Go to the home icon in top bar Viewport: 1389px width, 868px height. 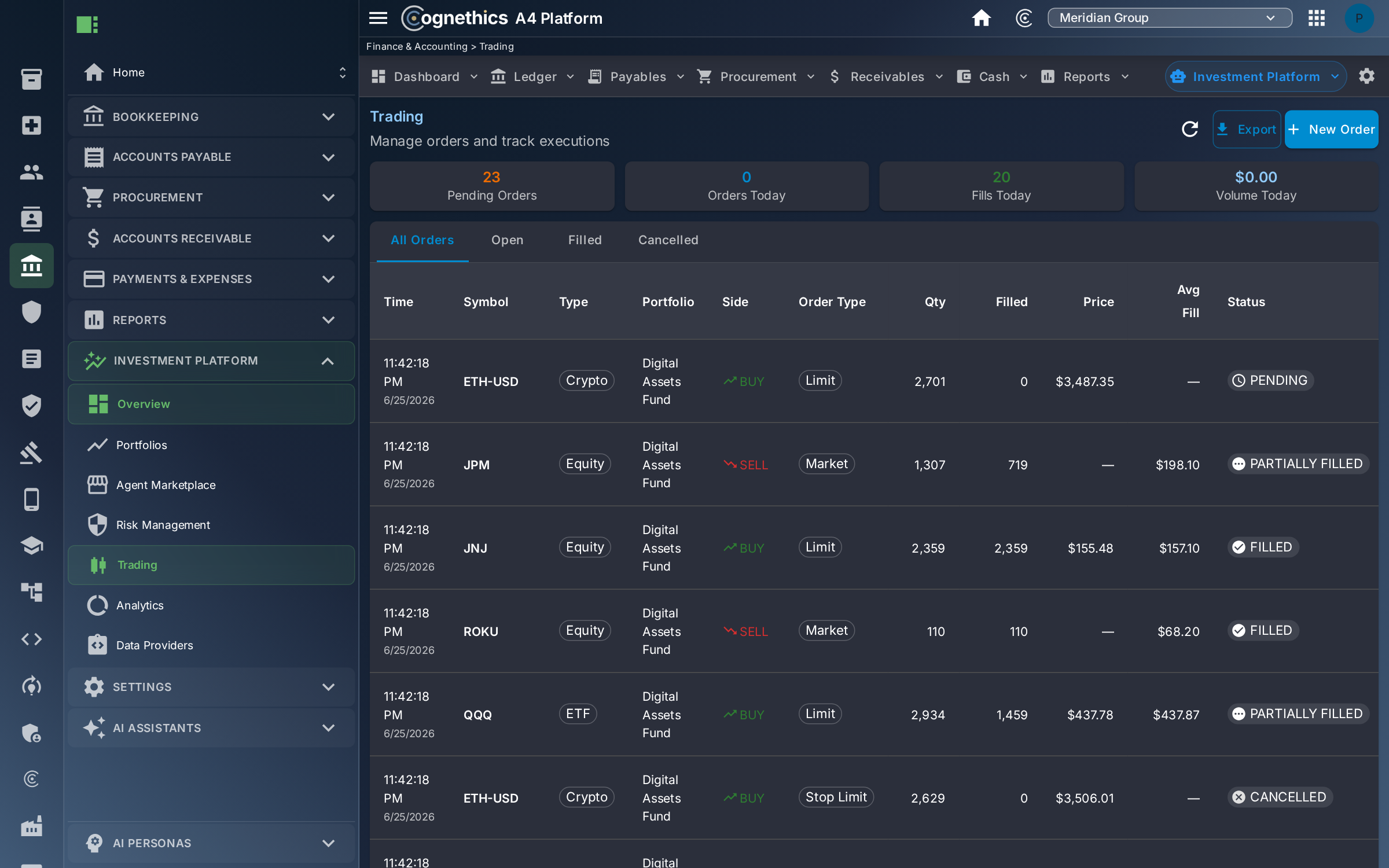(x=981, y=18)
